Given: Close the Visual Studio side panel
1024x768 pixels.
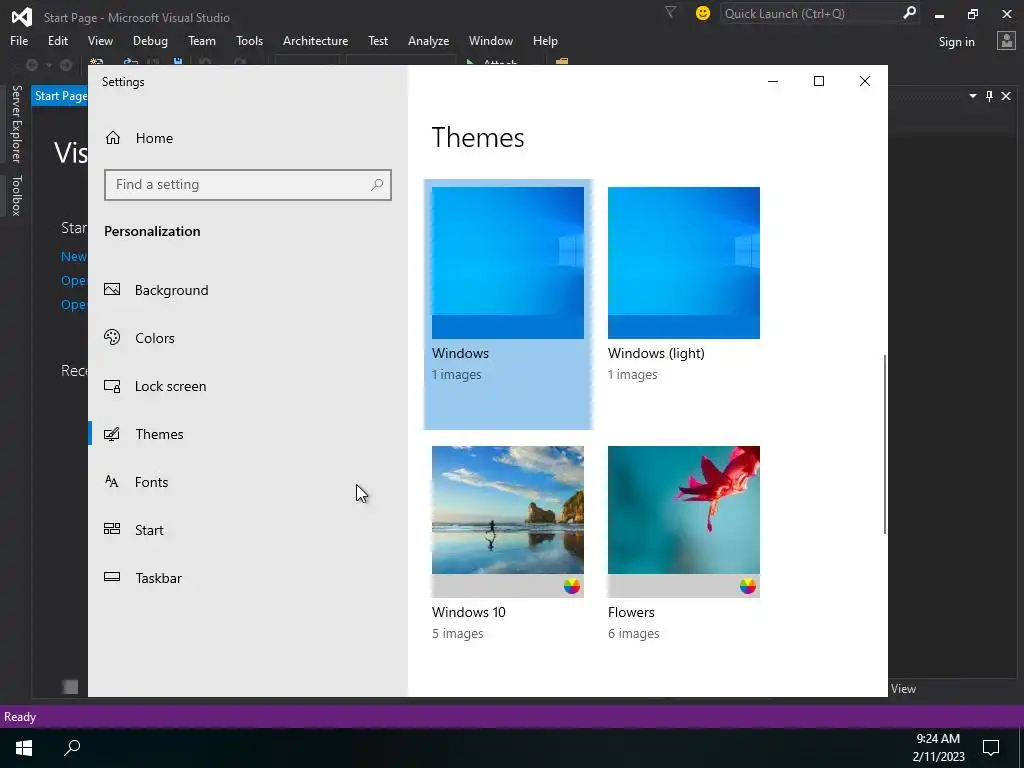Looking at the screenshot, I should coord(1006,96).
